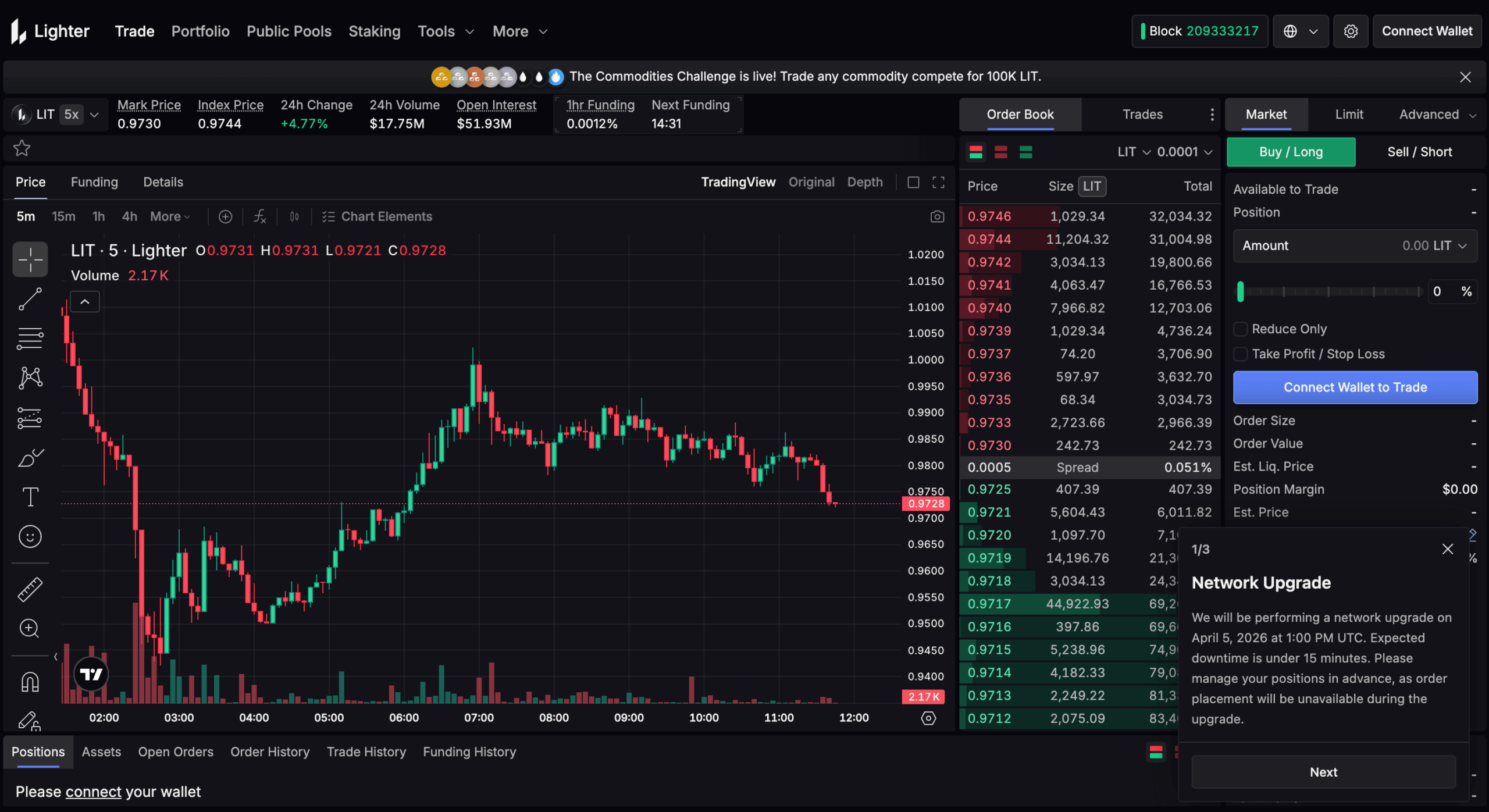Viewport: 1489px width, 812px height.
Task: Toggle size unit LIT in order book
Action: 1092,186
